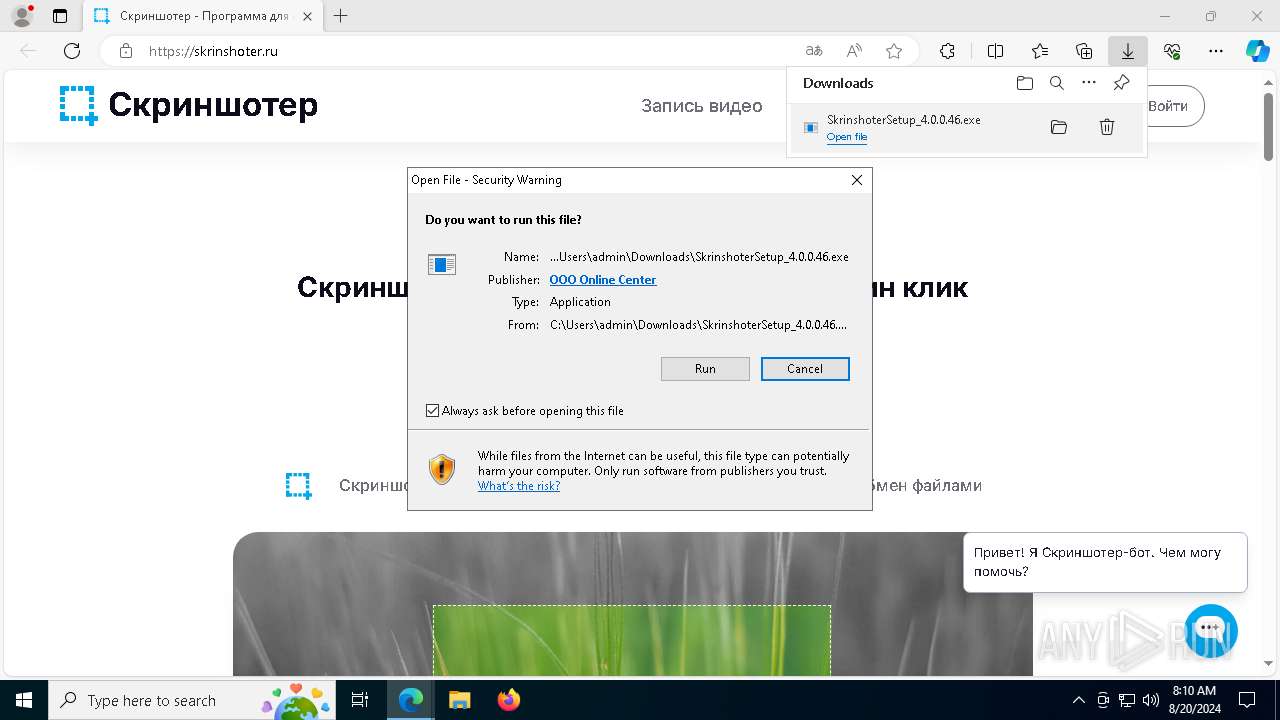Refresh the page
This screenshot has height=720, width=1280.
[72, 51]
